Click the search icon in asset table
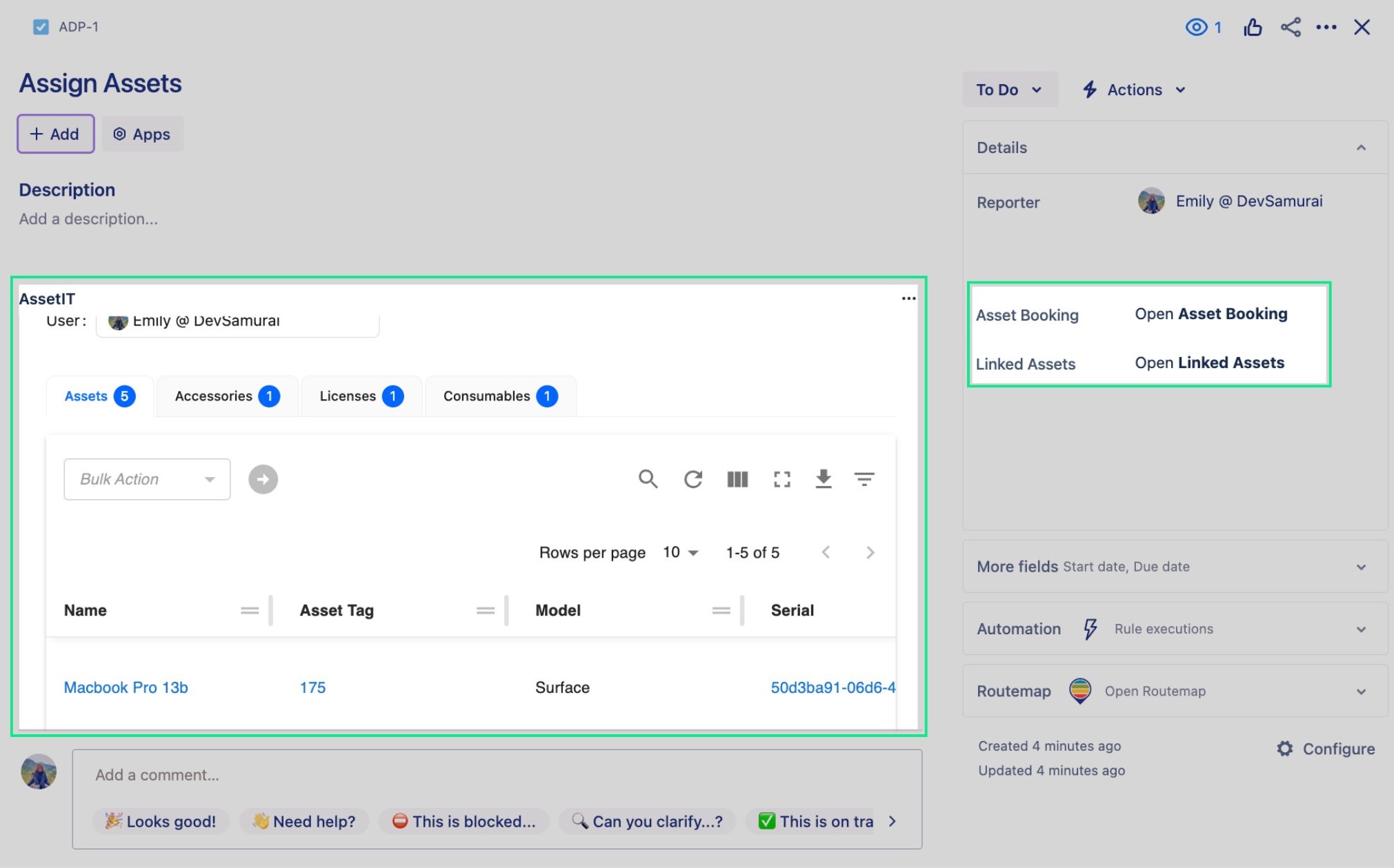This screenshot has width=1394, height=868. 648,478
